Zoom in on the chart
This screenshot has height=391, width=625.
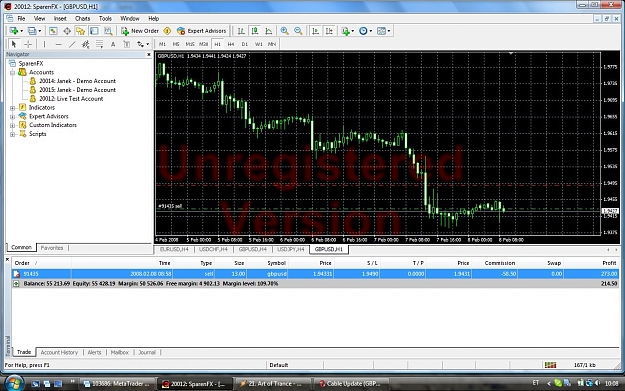[285, 31]
